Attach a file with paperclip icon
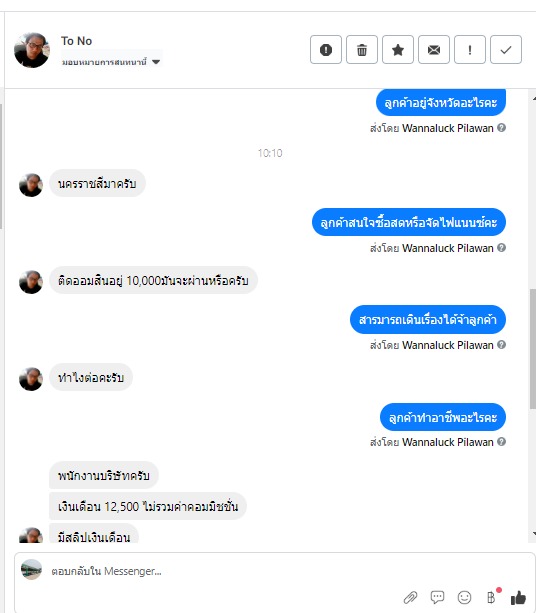This screenshot has height=613, width=536. pyautogui.click(x=410, y=597)
